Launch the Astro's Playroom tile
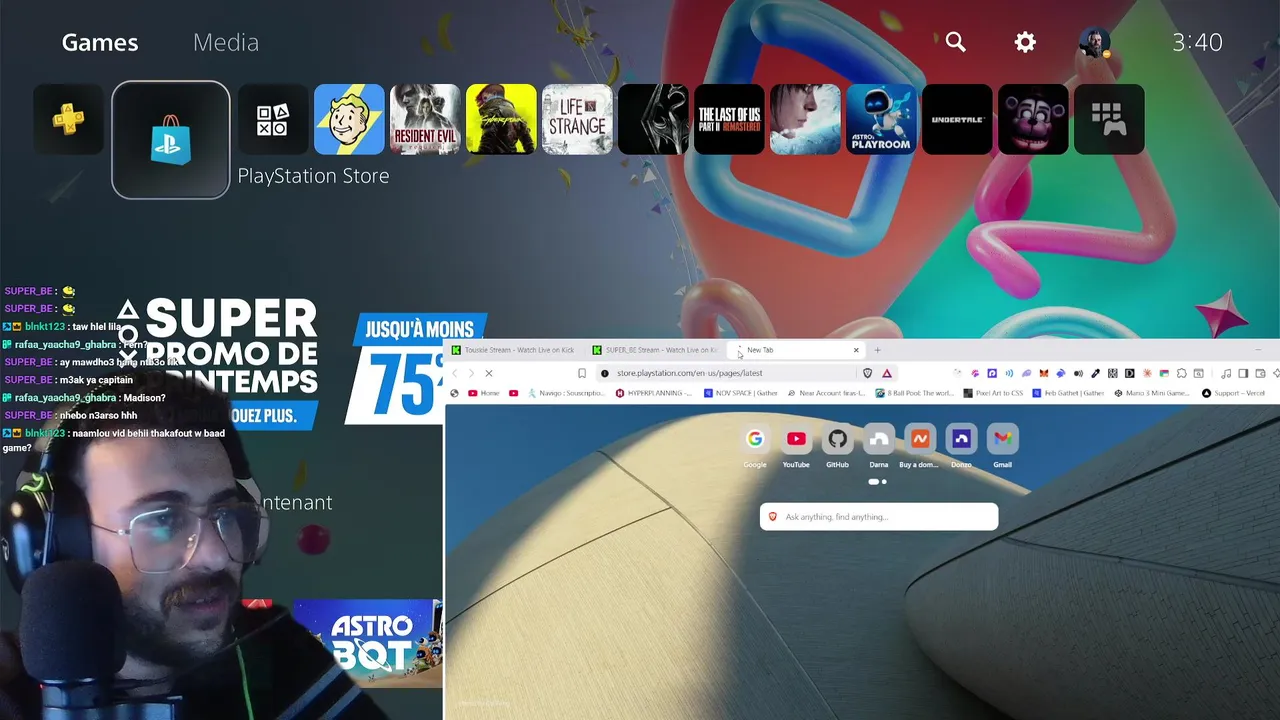This screenshot has height=720, width=1280. click(x=881, y=120)
